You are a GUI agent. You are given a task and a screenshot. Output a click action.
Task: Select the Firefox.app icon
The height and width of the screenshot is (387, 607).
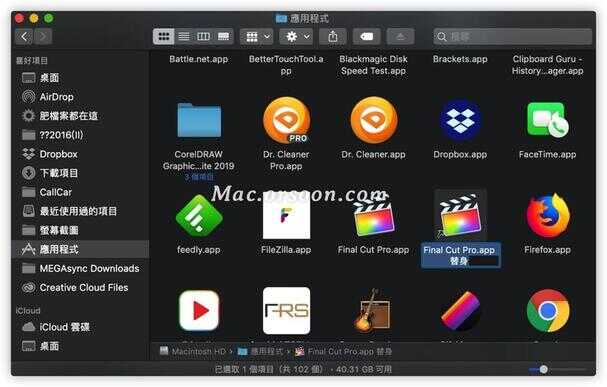[548, 215]
